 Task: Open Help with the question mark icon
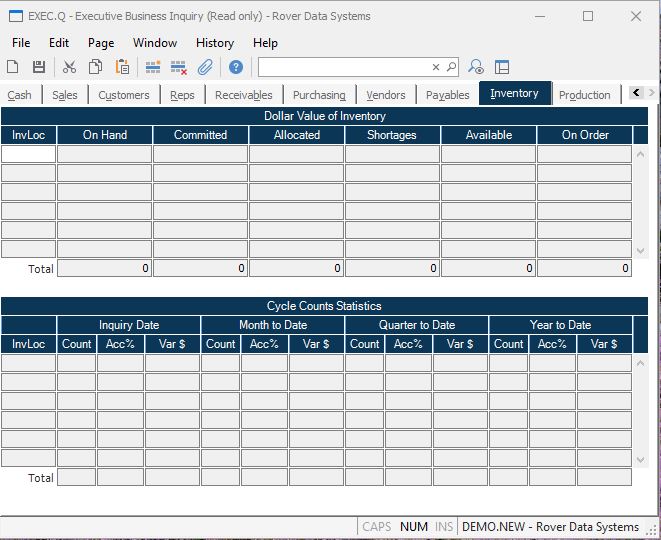(x=236, y=67)
